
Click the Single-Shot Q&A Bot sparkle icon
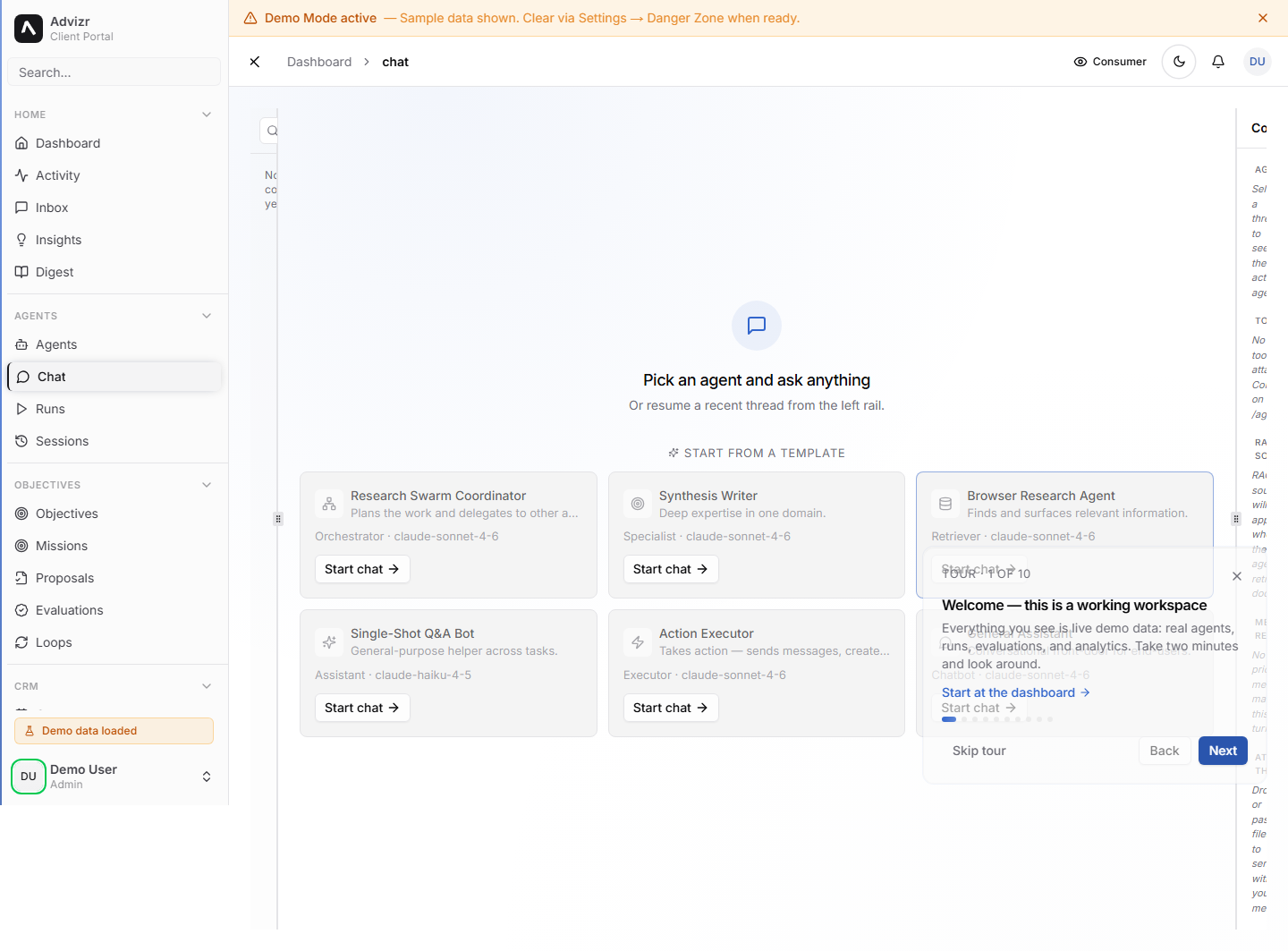[329, 641]
